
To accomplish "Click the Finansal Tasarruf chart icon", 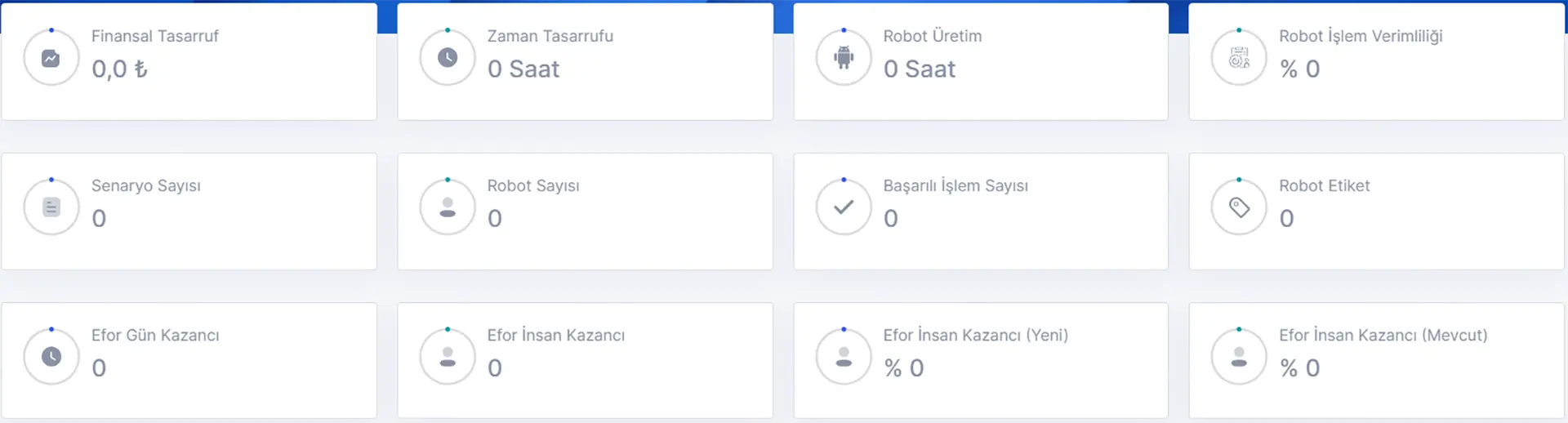I will [51, 58].
